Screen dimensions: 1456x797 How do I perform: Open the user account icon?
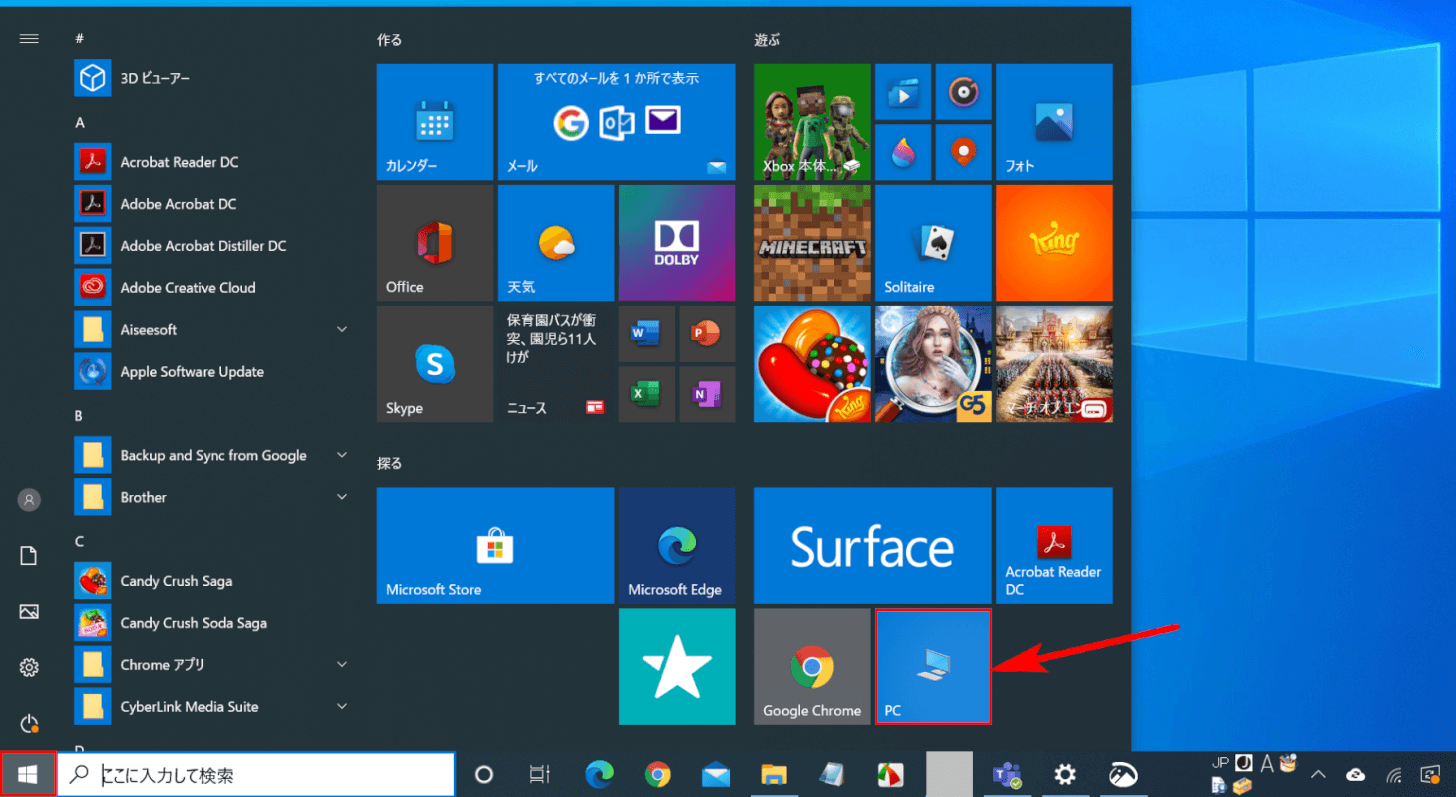click(29, 500)
